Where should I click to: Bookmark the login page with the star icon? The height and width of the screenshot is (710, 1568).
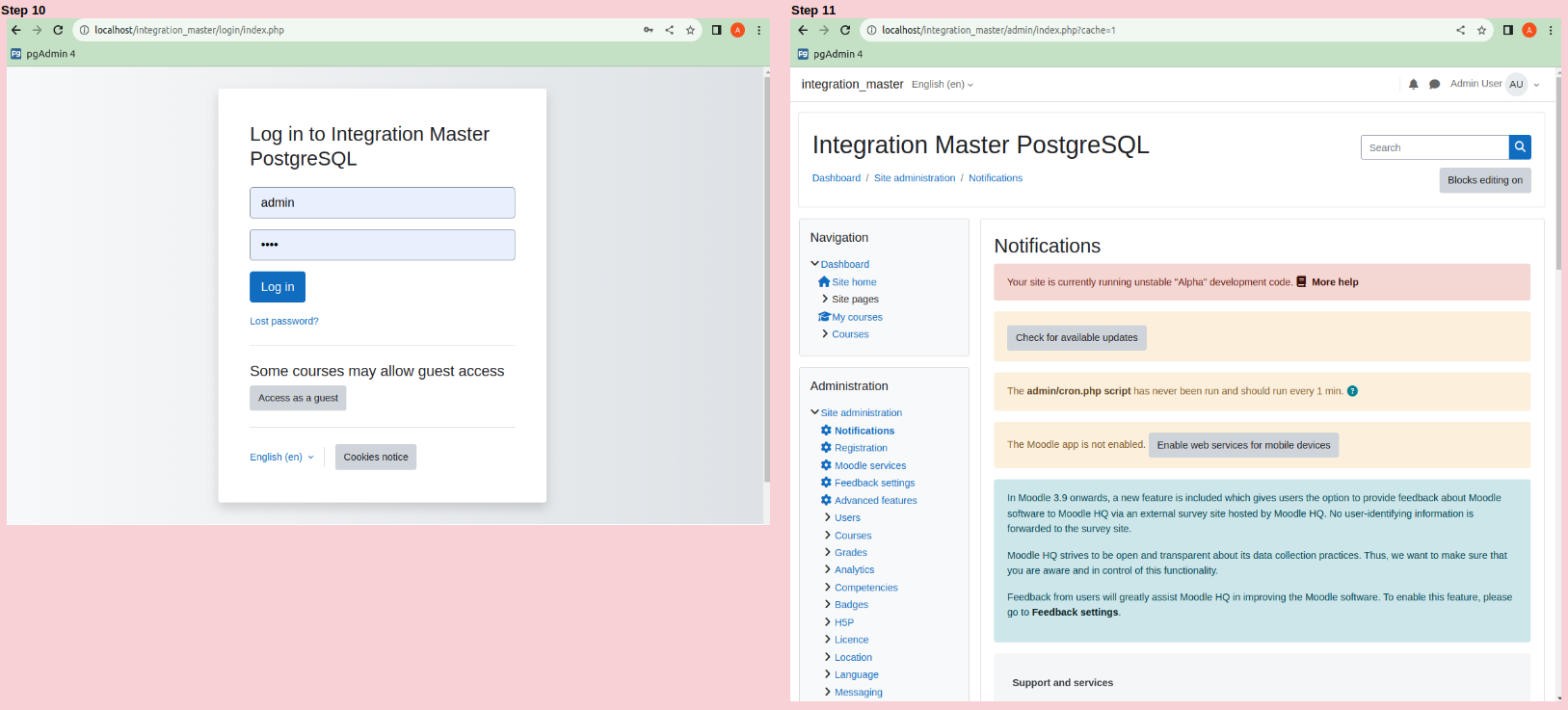[x=690, y=30]
